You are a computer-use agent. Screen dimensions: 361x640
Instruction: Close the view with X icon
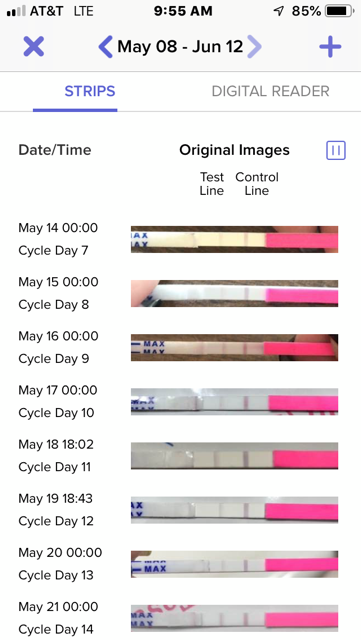[33, 46]
